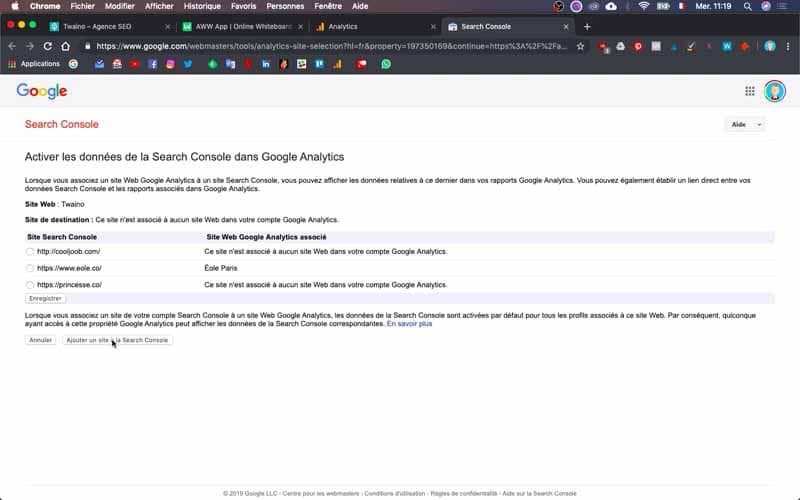Open the Afficher menu
800x500 pixels.
(159, 6)
